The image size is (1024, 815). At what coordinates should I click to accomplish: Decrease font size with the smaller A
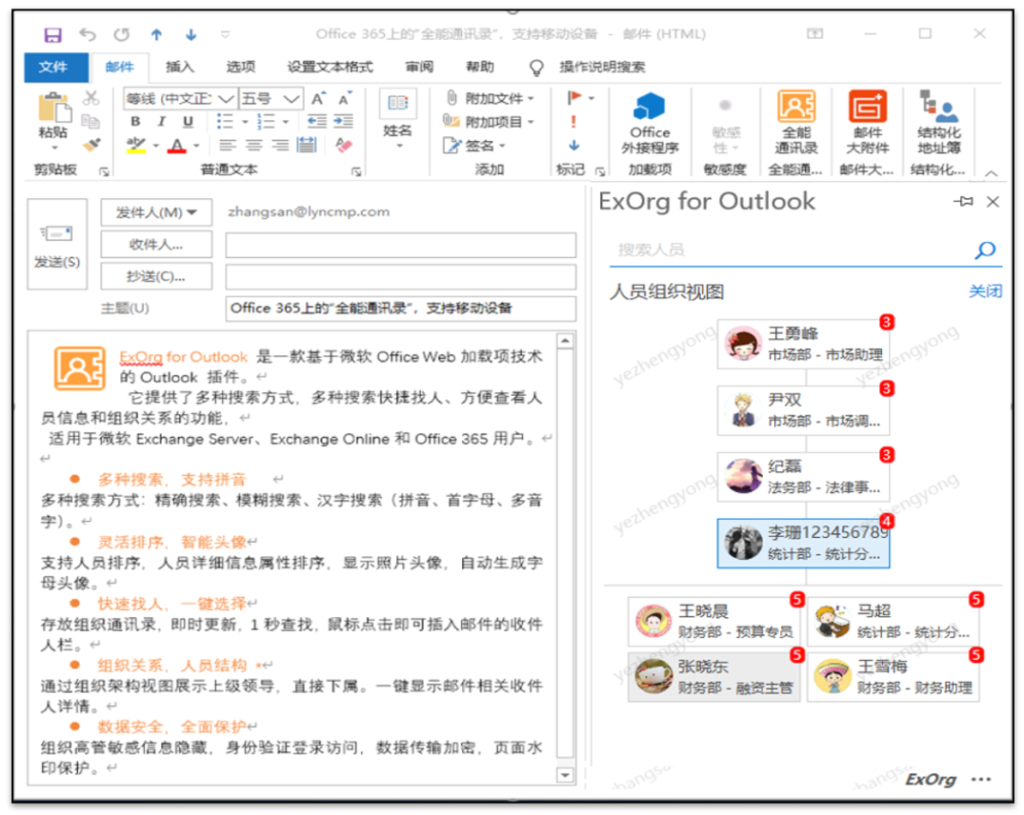344,99
